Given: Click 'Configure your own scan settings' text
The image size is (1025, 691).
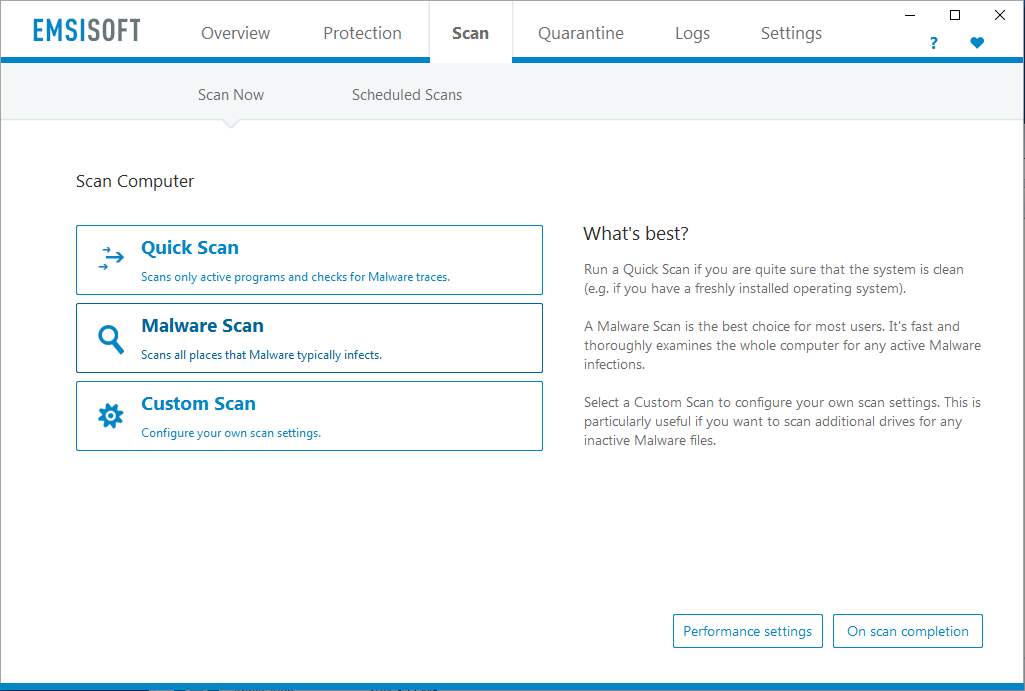Looking at the screenshot, I should tap(231, 433).
